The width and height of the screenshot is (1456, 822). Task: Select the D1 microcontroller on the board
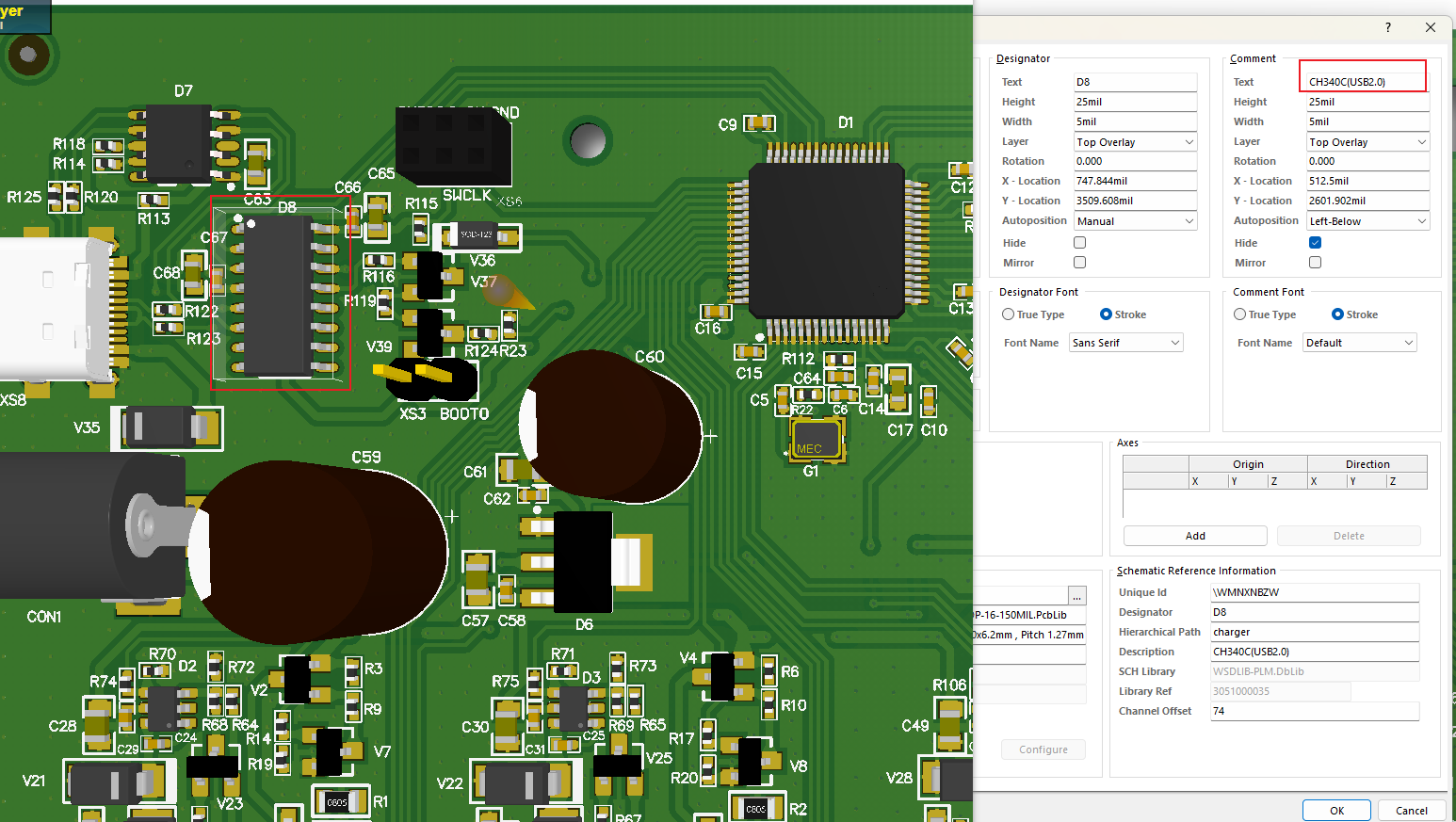826,241
